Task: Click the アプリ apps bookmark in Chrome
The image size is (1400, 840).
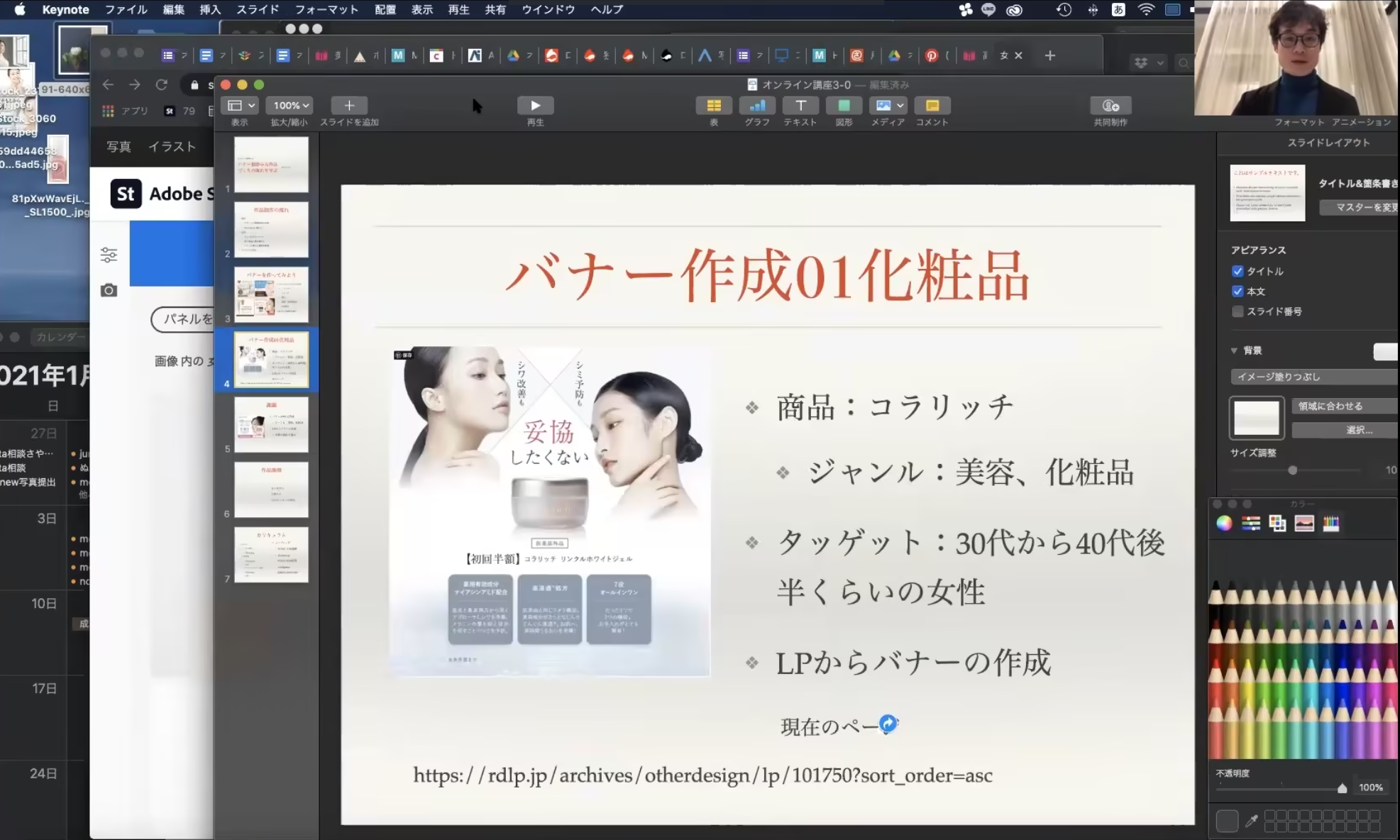Action: coord(125,111)
